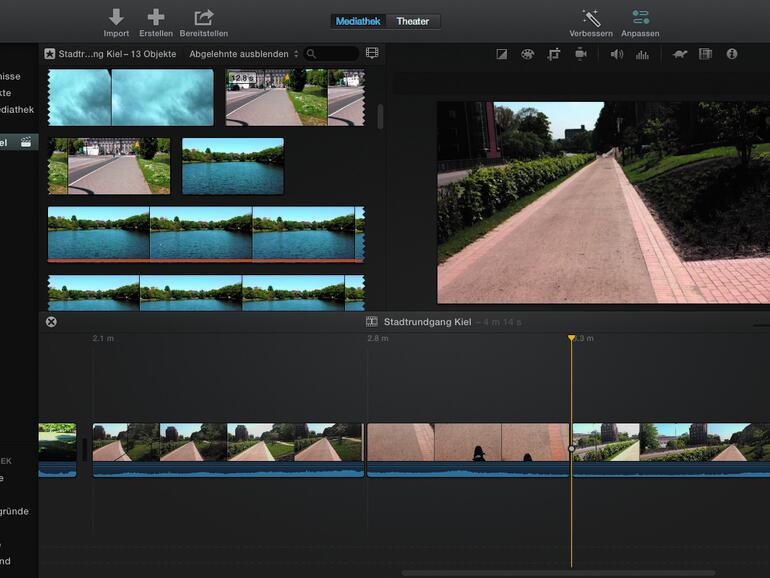The image size is (770, 578).
Task: Click the timeline horizontal scrollbar
Action: [558, 573]
